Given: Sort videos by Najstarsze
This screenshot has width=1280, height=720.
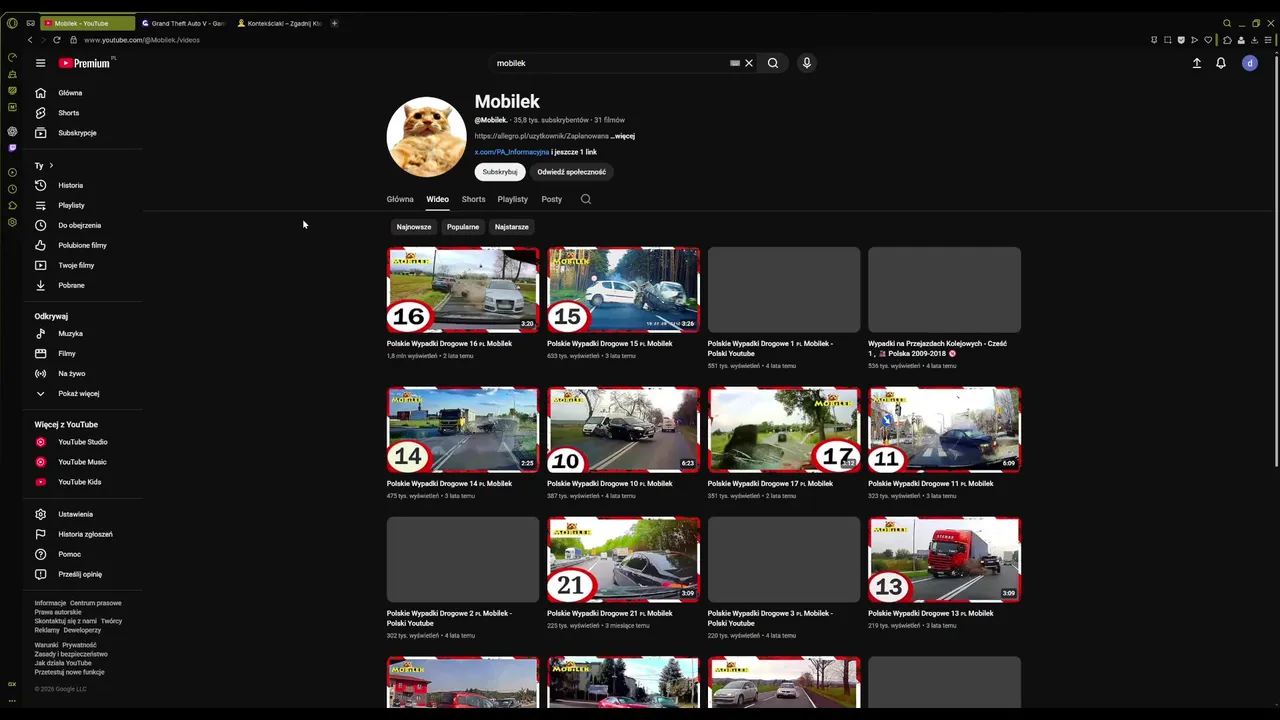Looking at the screenshot, I should [x=512, y=227].
